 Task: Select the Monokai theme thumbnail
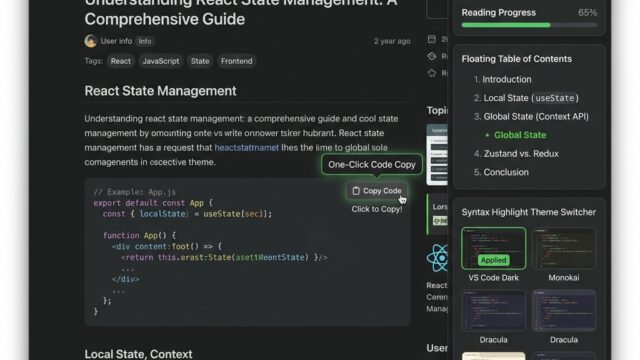[564, 249]
